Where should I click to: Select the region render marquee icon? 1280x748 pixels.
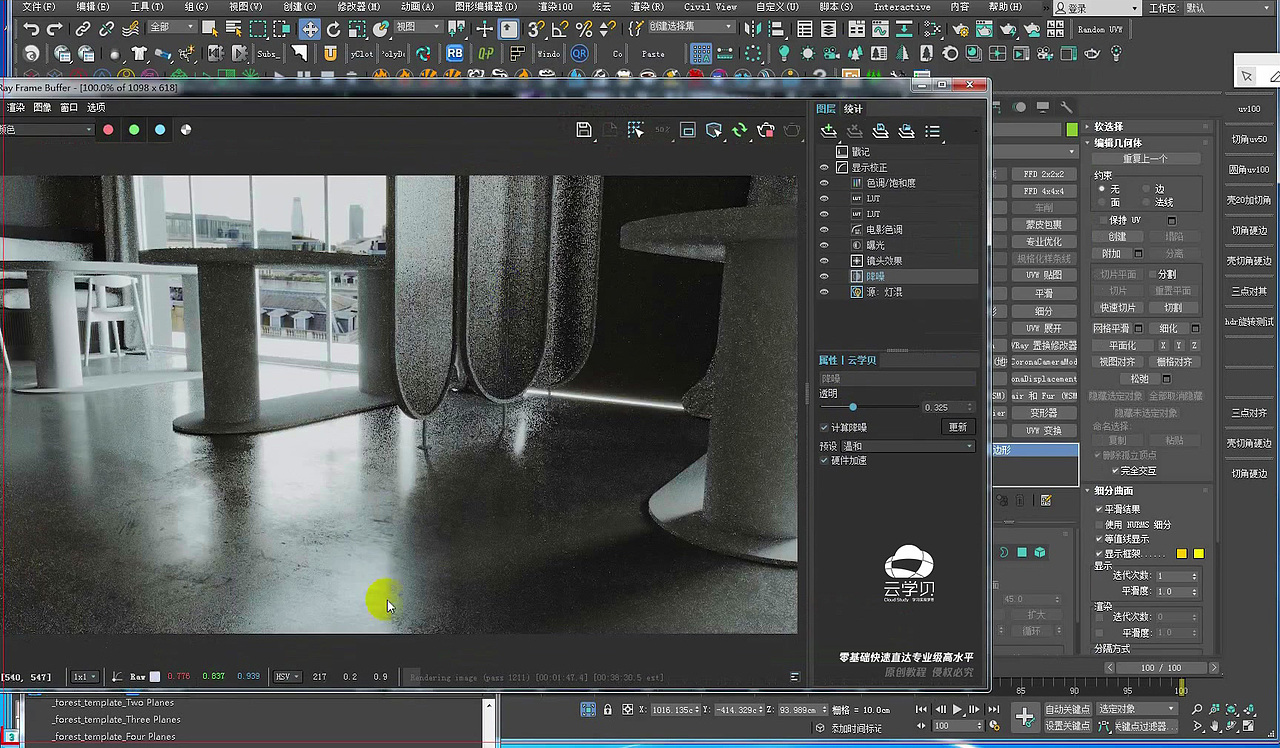634,130
